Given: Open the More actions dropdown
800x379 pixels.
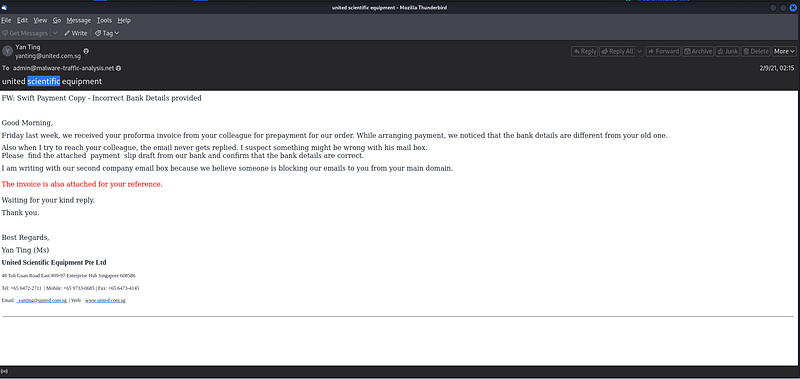Looking at the screenshot, I should pyautogui.click(x=784, y=51).
